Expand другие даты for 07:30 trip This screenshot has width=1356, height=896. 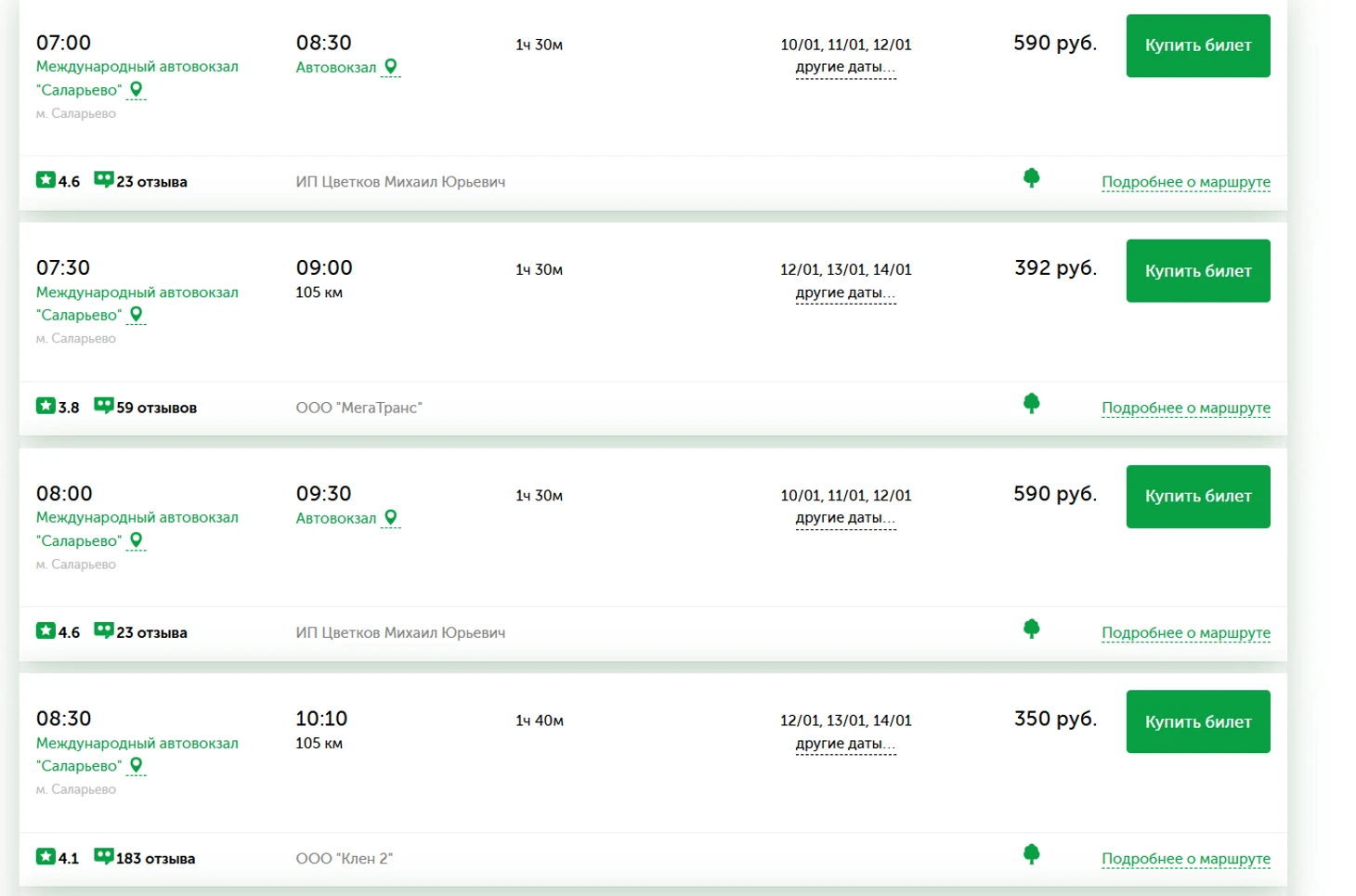tap(845, 293)
